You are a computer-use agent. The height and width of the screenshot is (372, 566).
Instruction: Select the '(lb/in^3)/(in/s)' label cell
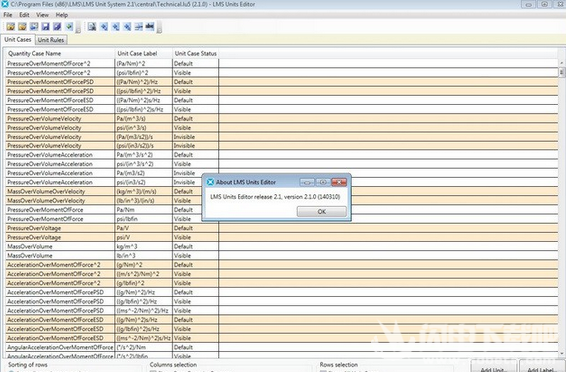144,201
